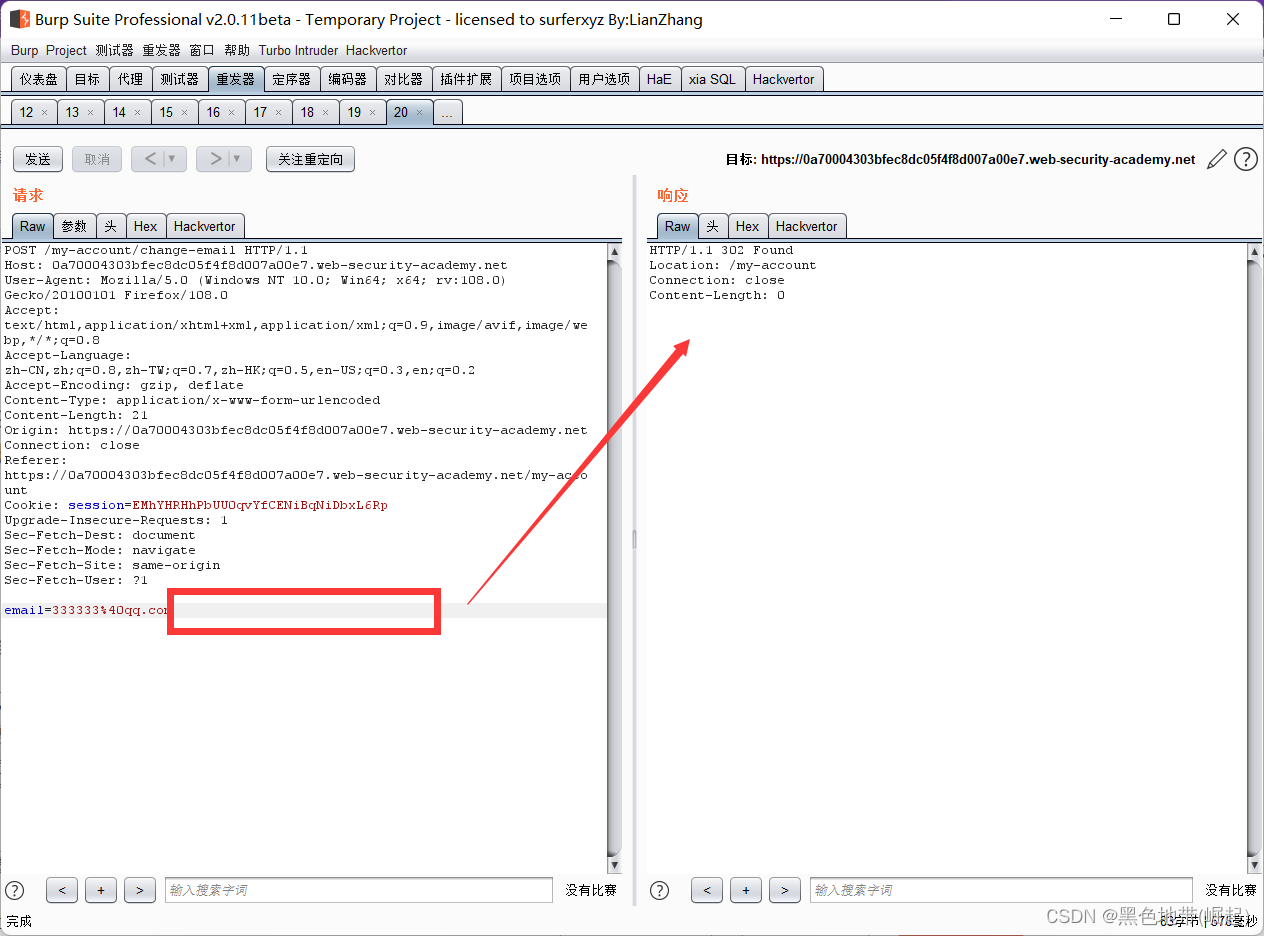Switch to the 编码器 decoder tab
Viewport: 1264px width, 936px height.
point(348,79)
